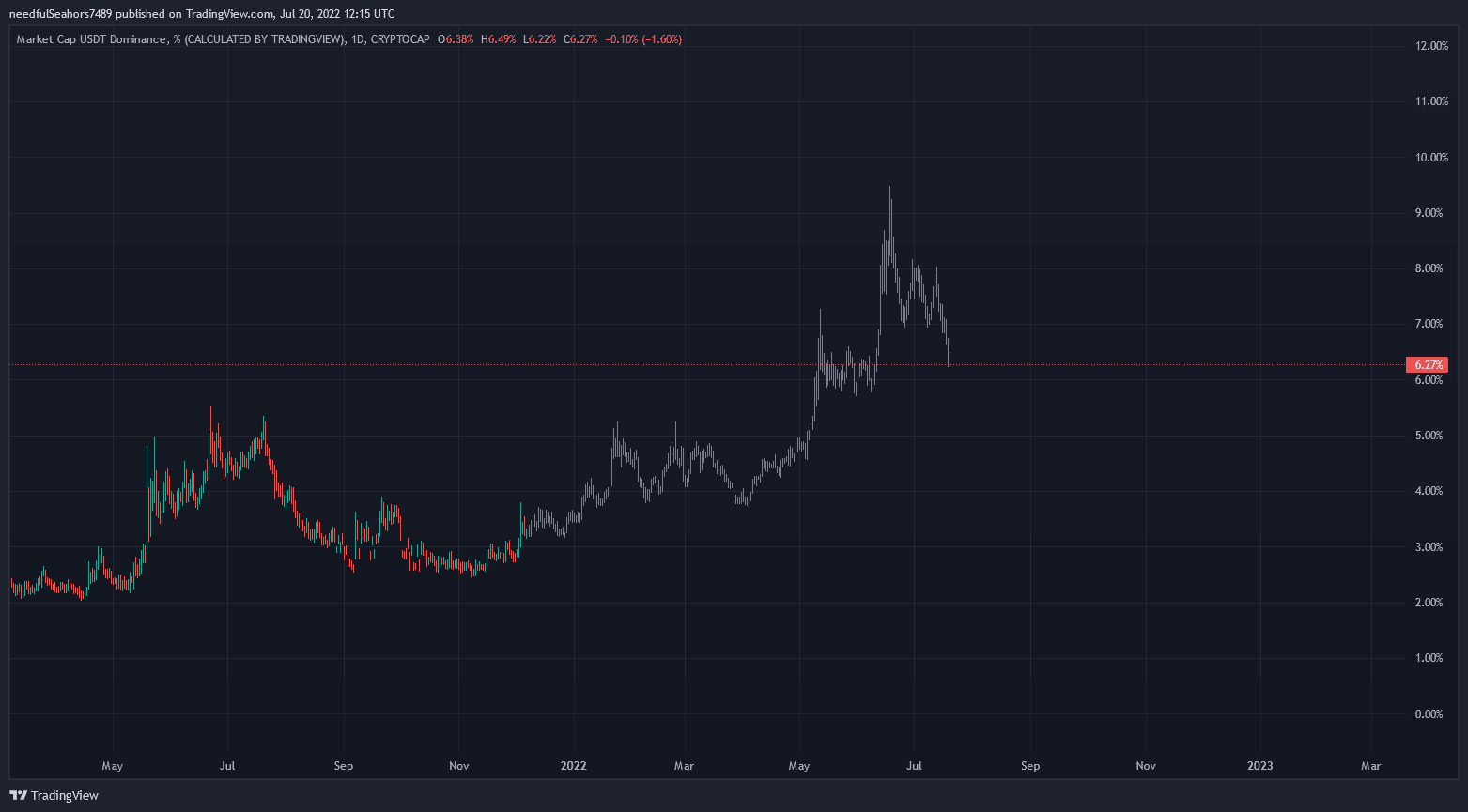1468x812 pixels.
Task: Click the highest candle peak near 9.5%
Action: point(889,190)
